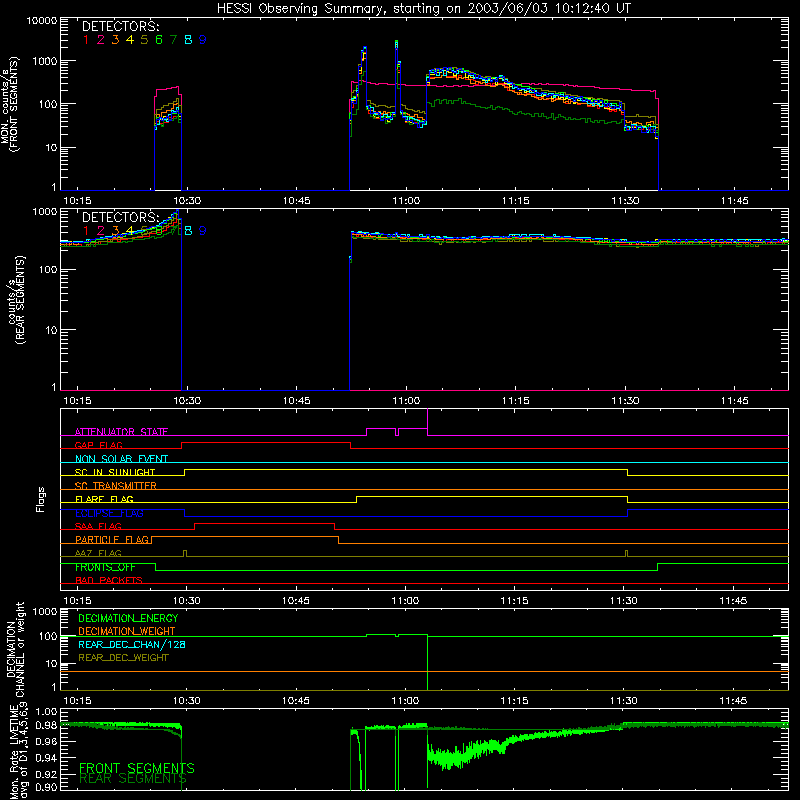
Task: Click the 10:15 time tick under the decimation panel
Action: click(78, 701)
